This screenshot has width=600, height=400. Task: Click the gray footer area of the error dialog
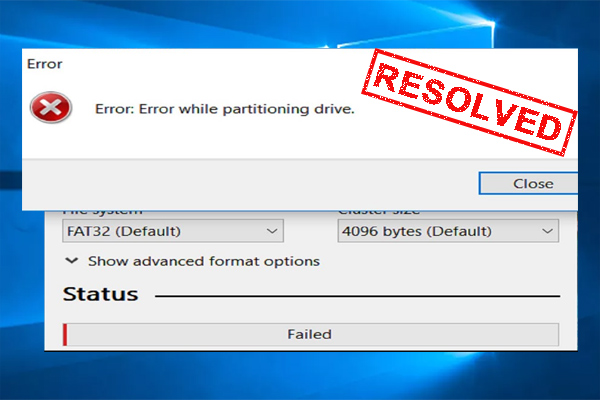[x=249, y=184]
